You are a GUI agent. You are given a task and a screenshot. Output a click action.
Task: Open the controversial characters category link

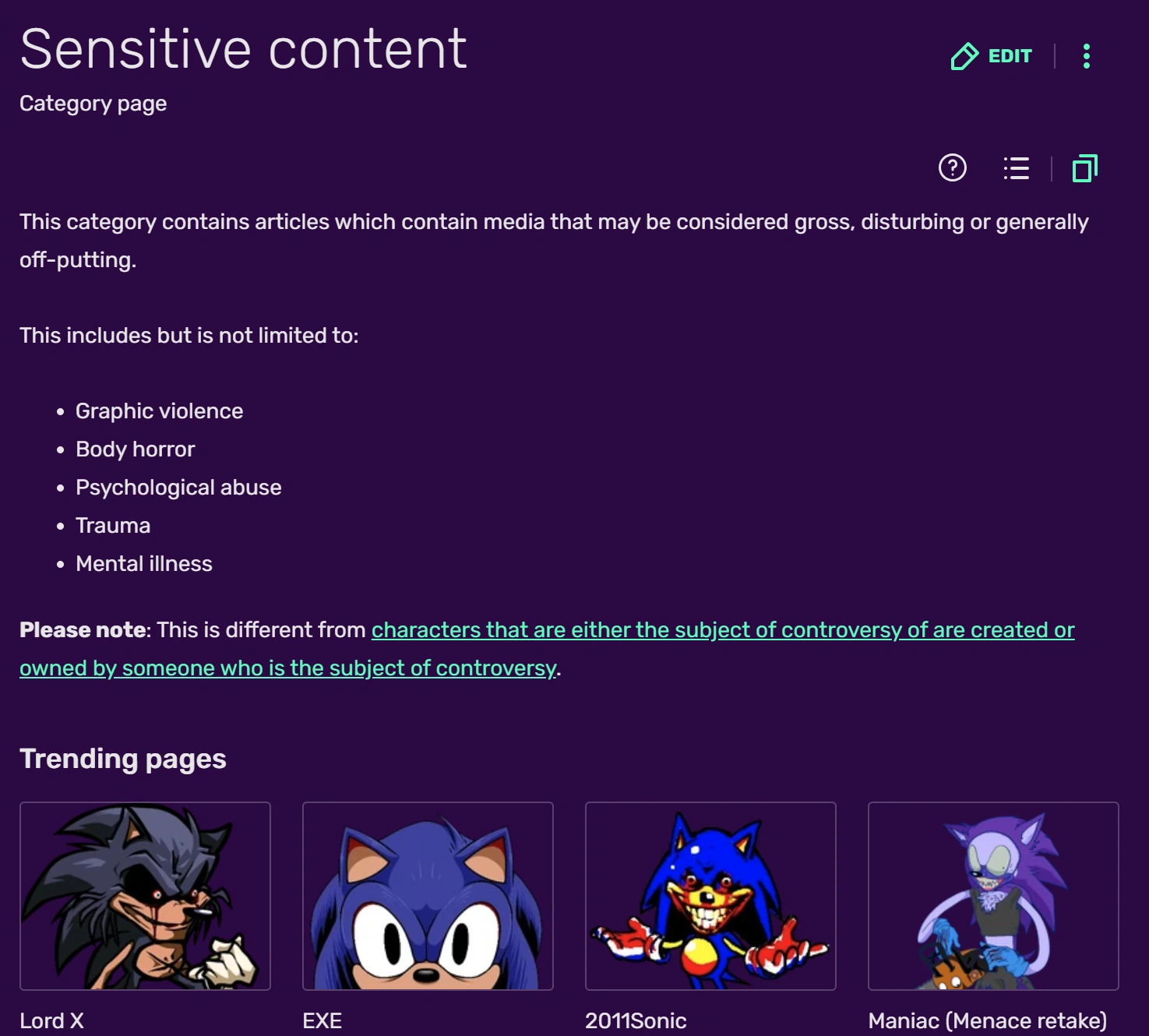722,630
